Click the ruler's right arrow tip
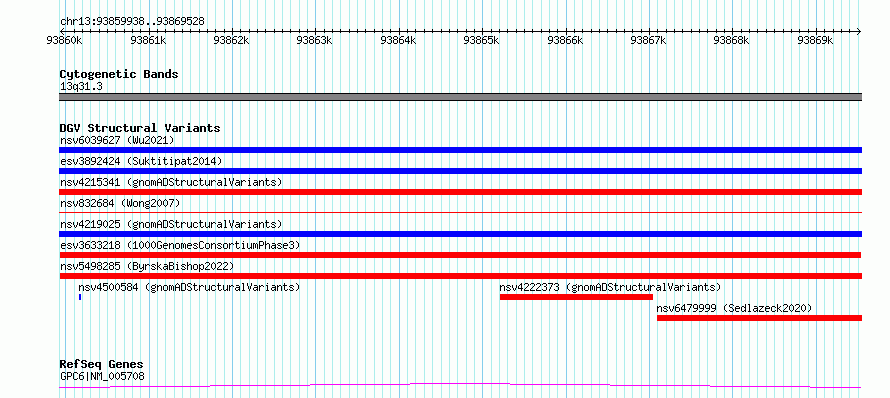This screenshot has width=890, height=398. click(x=859, y=31)
